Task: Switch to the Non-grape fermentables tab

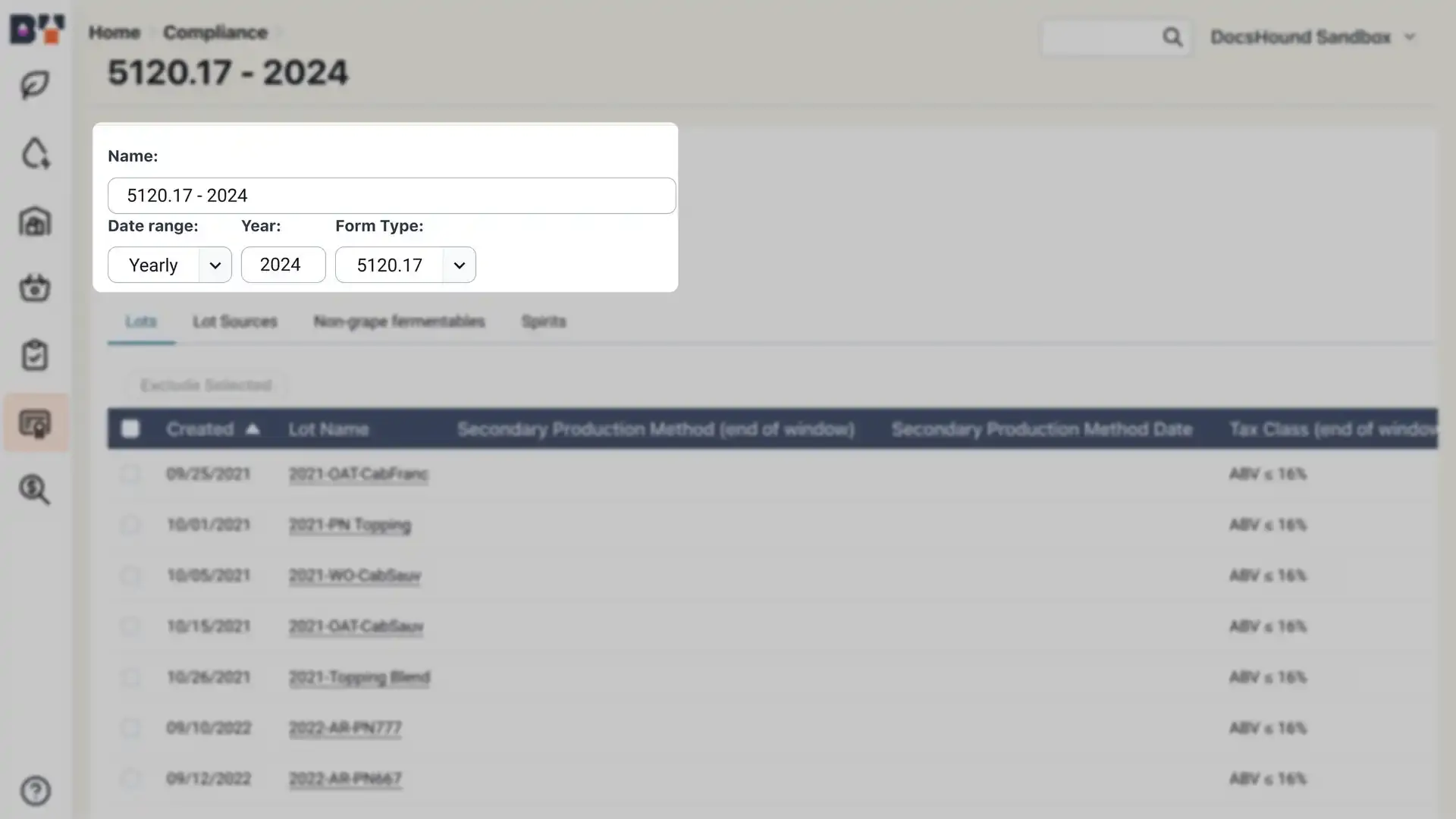Action: click(398, 322)
